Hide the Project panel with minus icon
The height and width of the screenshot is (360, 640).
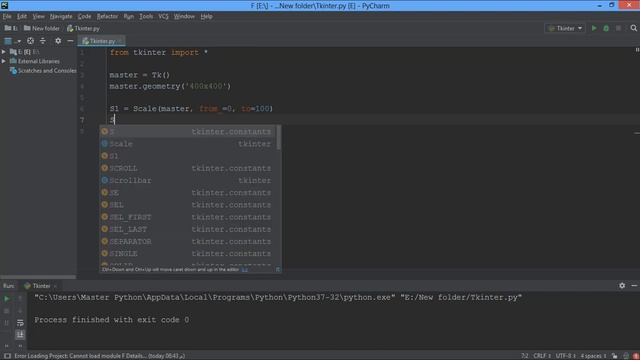tap(70, 41)
